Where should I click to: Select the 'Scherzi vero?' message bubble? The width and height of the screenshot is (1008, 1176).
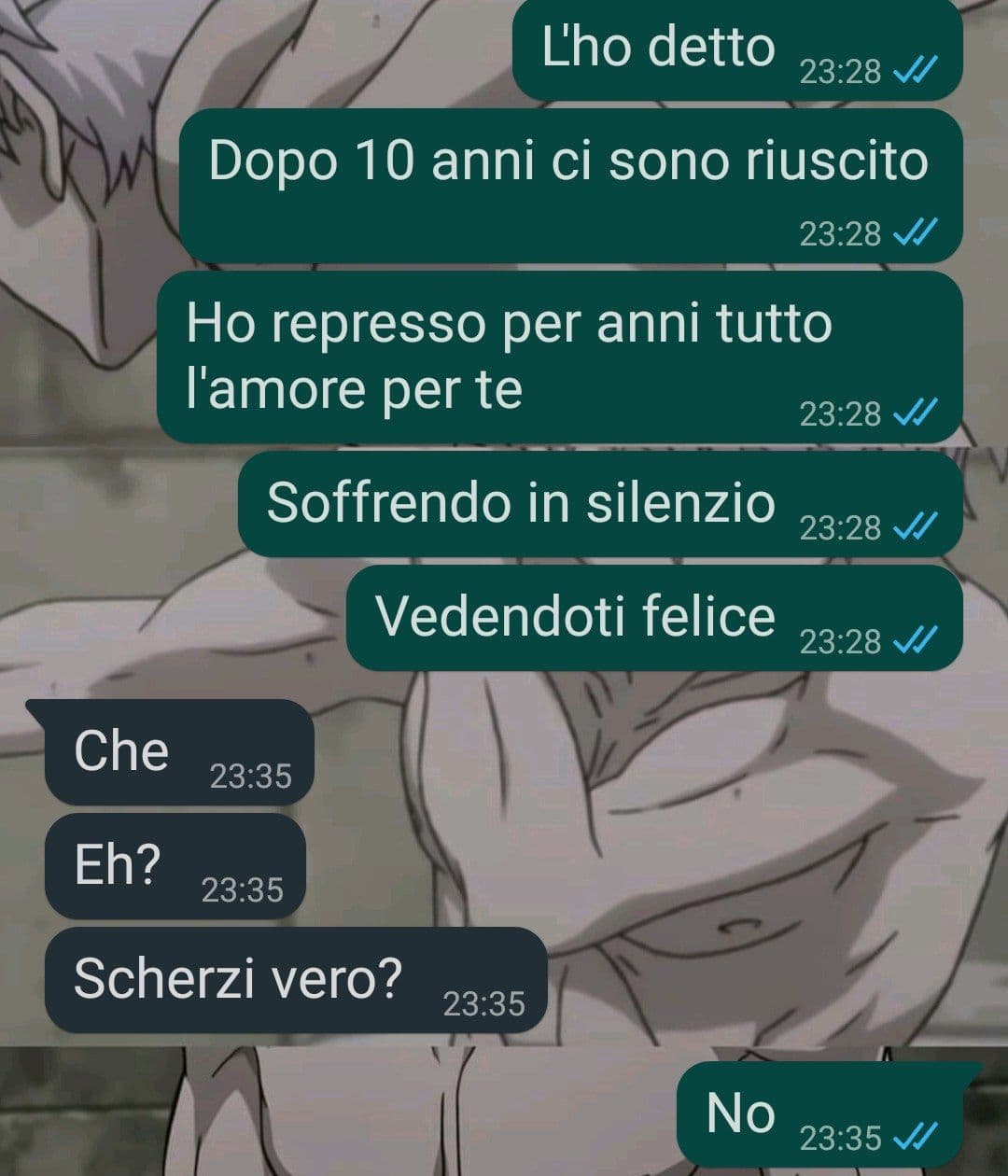[296, 980]
